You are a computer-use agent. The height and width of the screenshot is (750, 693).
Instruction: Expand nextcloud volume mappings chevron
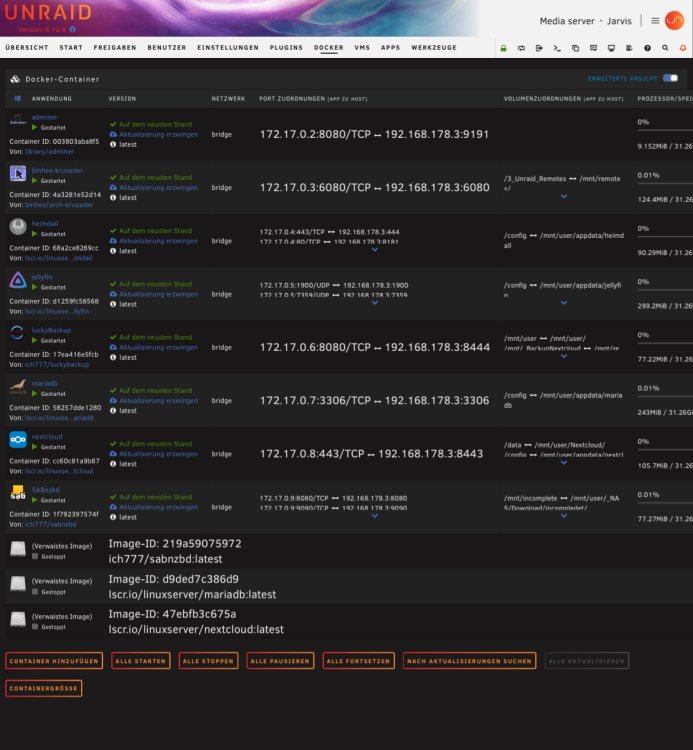click(564, 463)
